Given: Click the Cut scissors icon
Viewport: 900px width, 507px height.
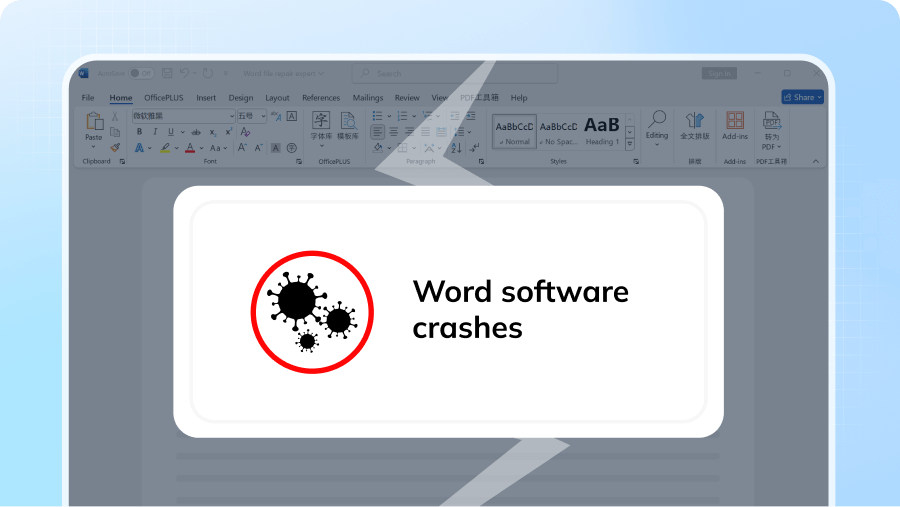Looking at the screenshot, I should coord(115,117).
